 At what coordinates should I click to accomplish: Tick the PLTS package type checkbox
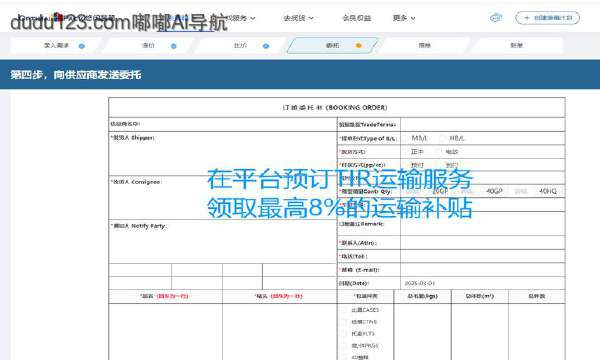point(344,334)
